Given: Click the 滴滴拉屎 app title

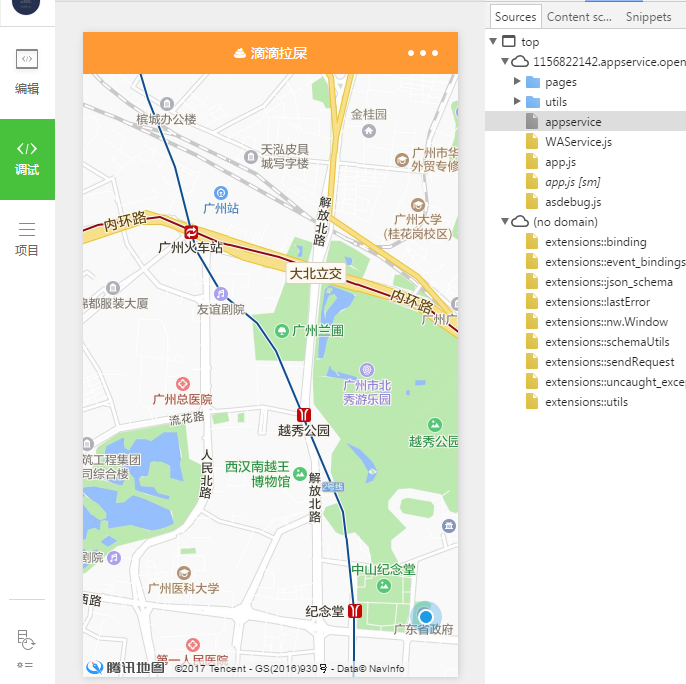Looking at the screenshot, I should (279, 53).
